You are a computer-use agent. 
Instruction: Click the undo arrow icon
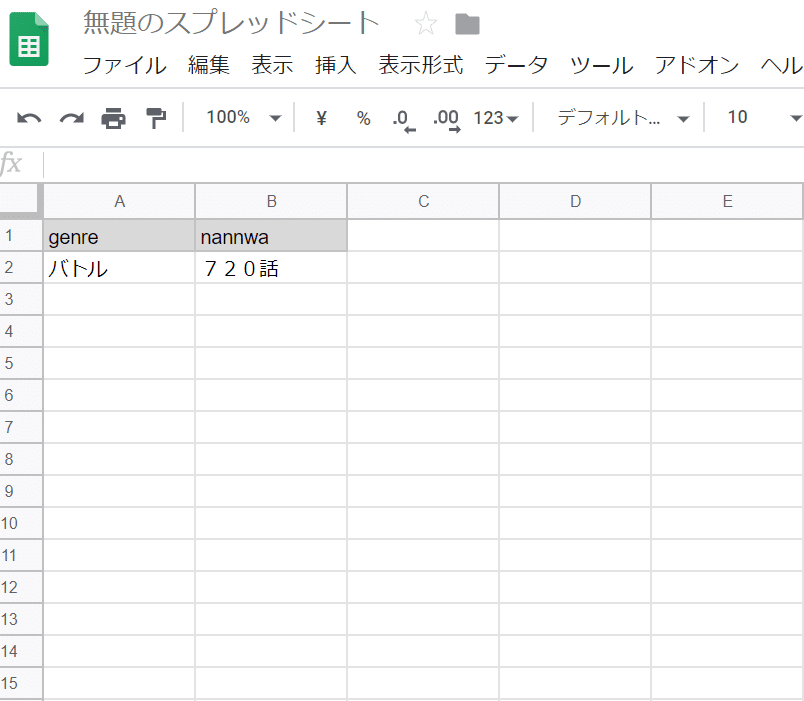point(29,118)
